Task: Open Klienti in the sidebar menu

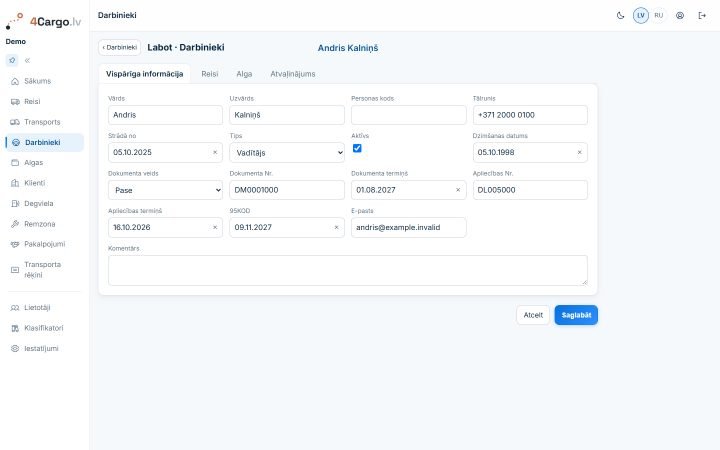Action: tap(45, 183)
